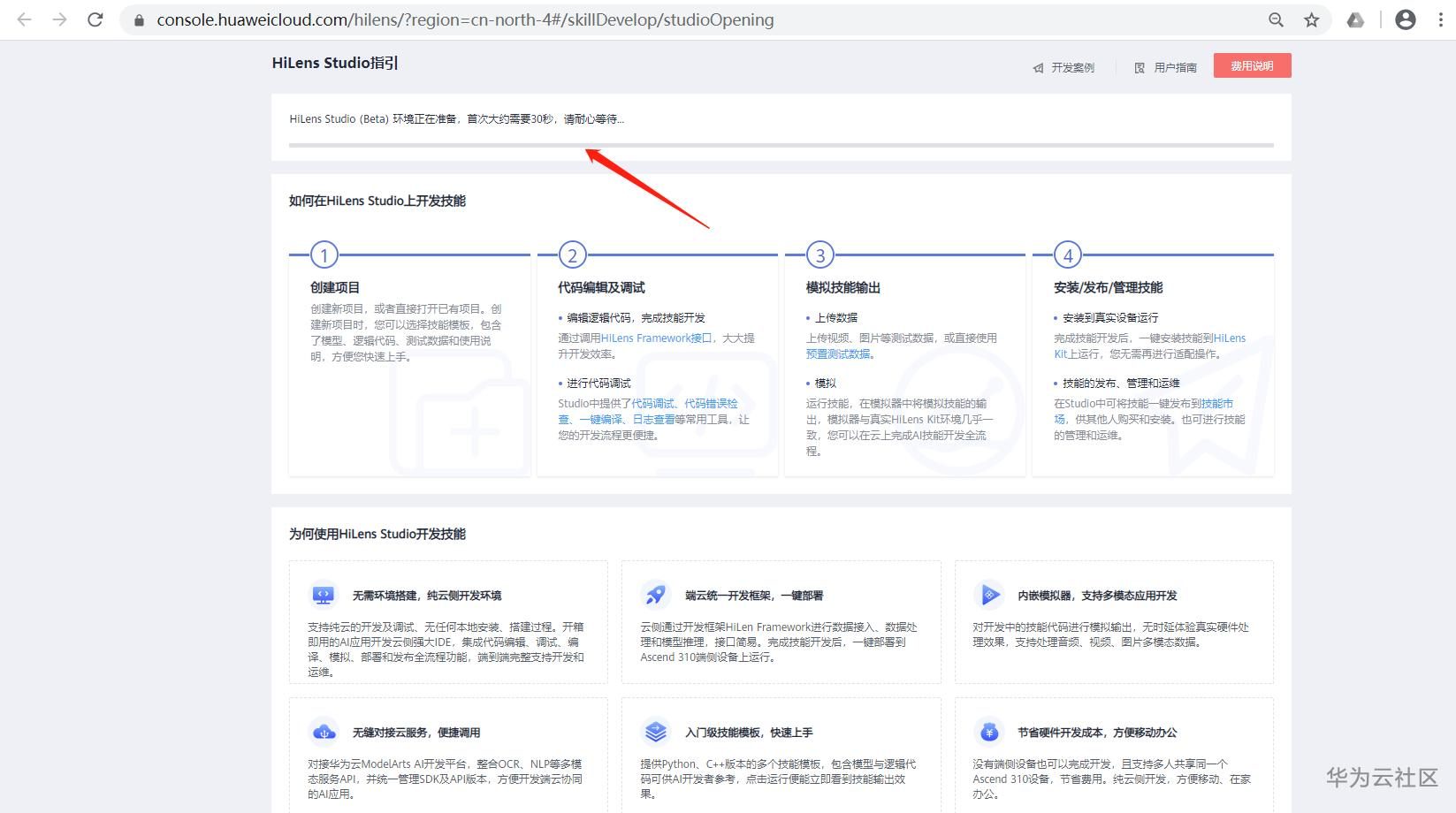Open the 一键编译 link
Viewport: 1456px width, 813px height.
click(x=601, y=420)
